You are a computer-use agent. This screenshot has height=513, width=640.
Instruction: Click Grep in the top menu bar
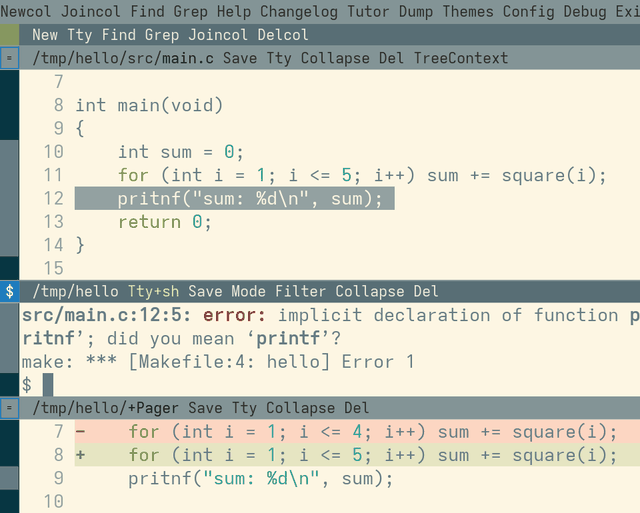[x=191, y=11]
